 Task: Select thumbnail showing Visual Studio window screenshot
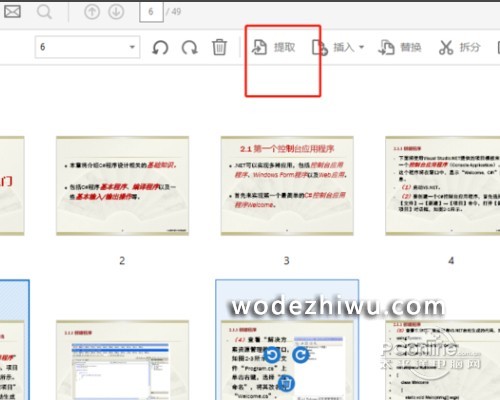[122, 360]
